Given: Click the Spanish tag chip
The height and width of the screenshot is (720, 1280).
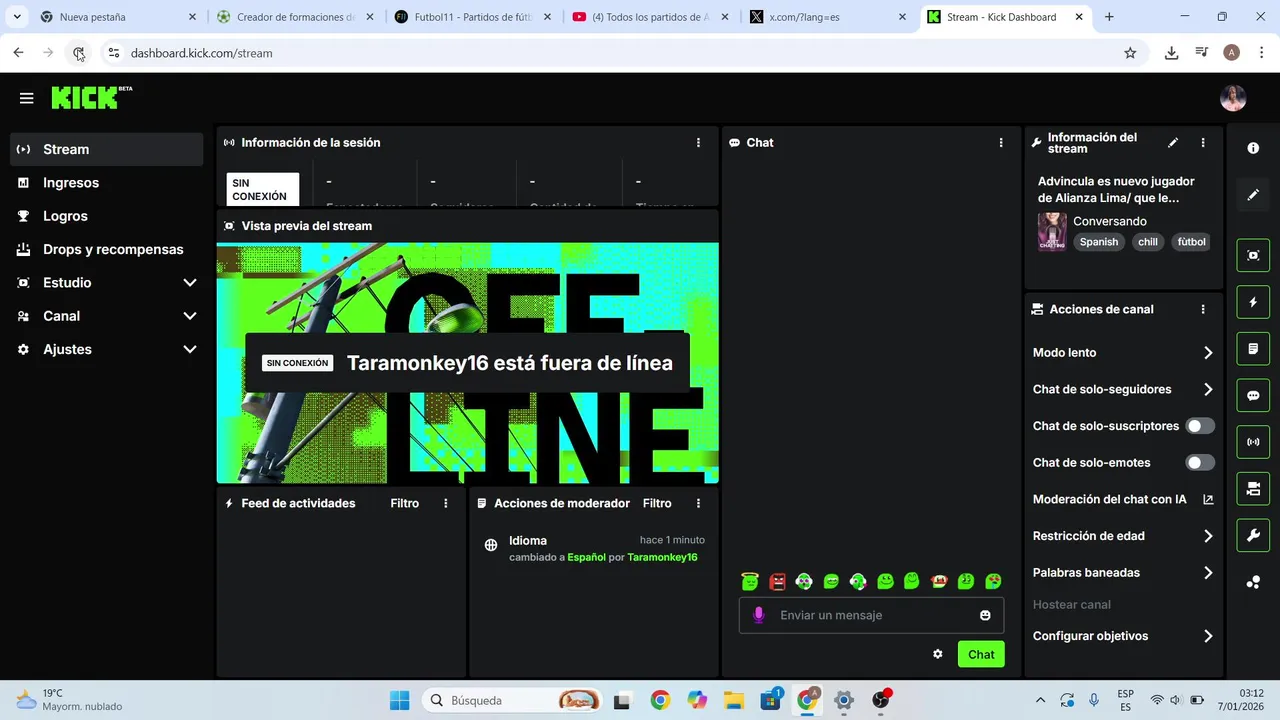Looking at the screenshot, I should click(x=1099, y=242).
